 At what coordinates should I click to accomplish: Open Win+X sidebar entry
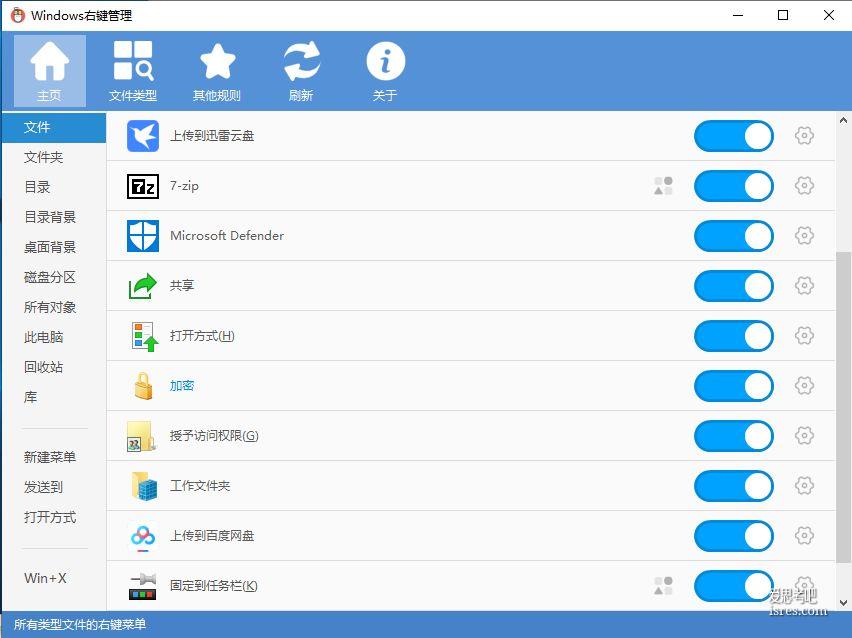pos(54,578)
